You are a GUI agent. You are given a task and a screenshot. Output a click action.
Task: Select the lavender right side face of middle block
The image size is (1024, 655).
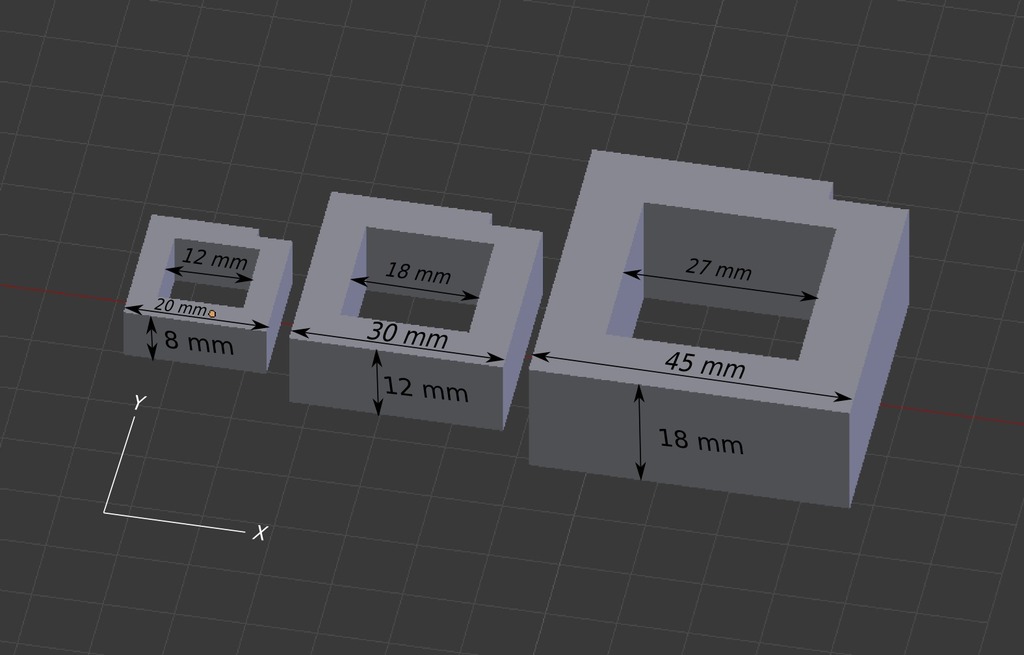tap(522, 327)
